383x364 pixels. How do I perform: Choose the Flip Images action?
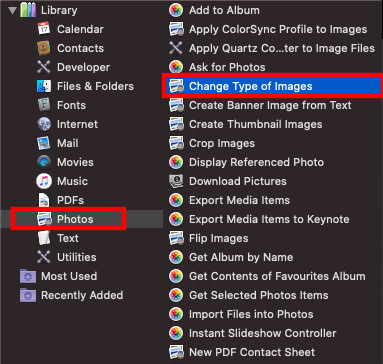[x=219, y=238]
